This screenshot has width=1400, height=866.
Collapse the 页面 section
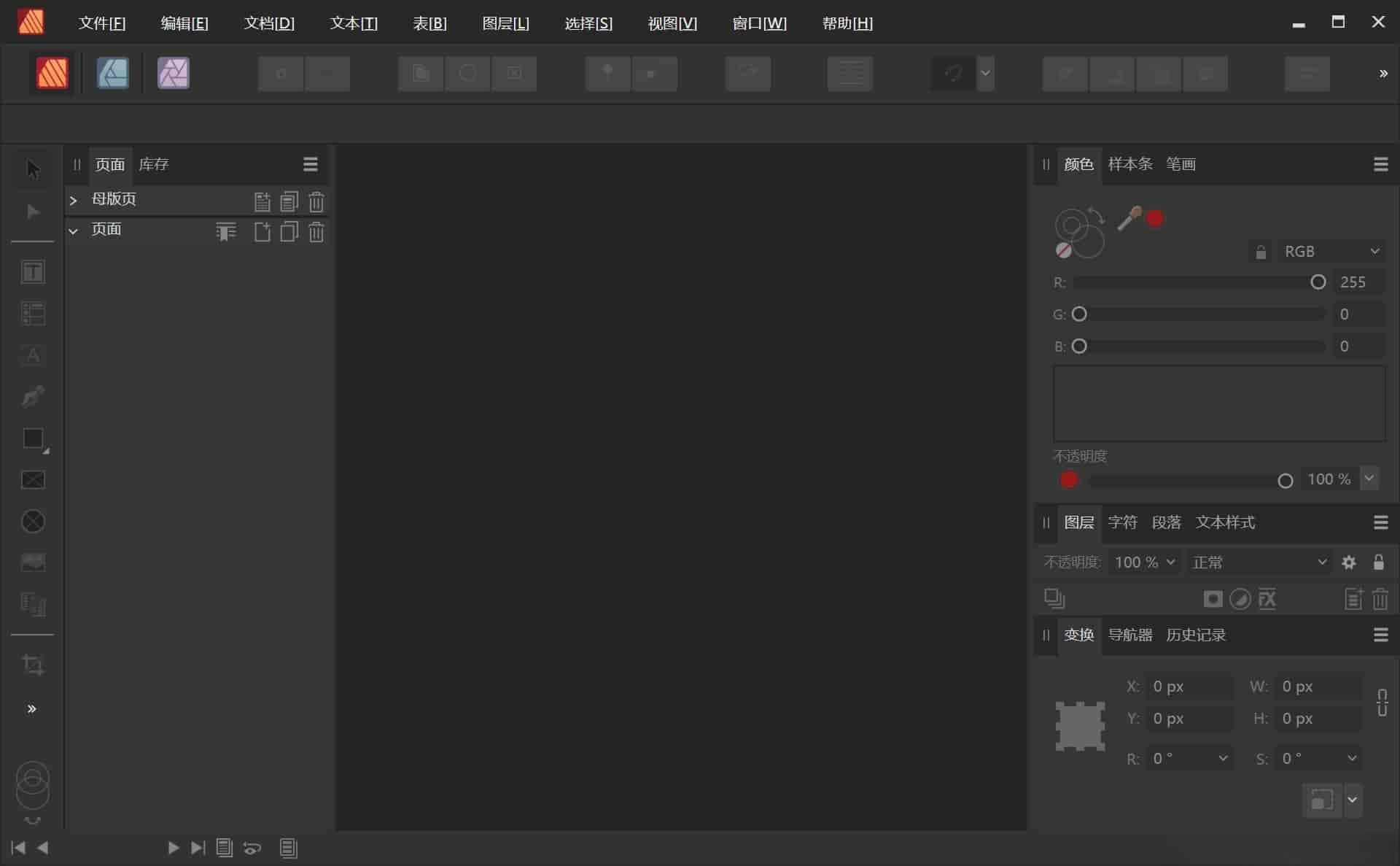(73, 231)
